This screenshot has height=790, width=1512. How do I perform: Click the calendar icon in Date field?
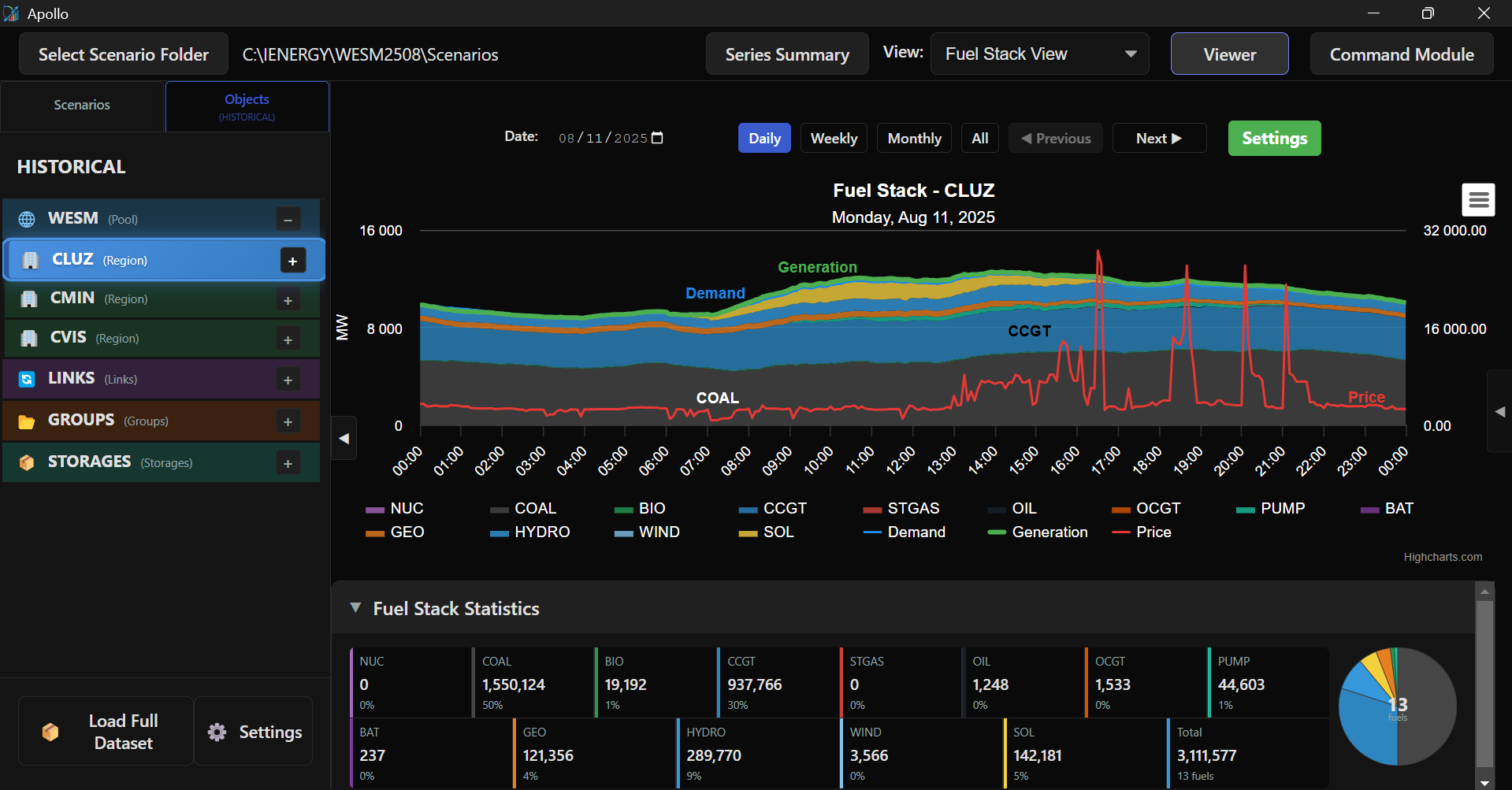[658, 138]
